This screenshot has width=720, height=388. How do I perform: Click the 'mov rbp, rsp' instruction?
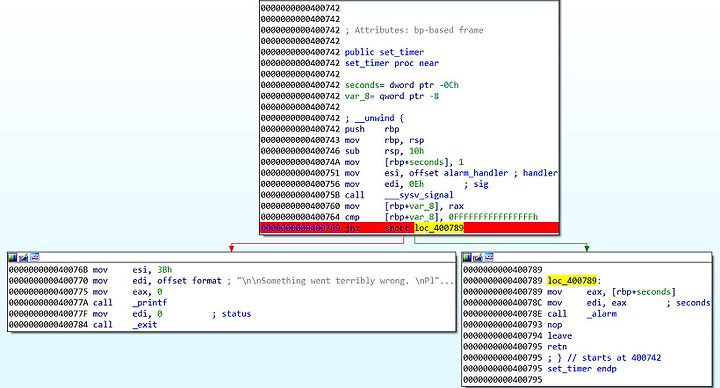point(384,140)
